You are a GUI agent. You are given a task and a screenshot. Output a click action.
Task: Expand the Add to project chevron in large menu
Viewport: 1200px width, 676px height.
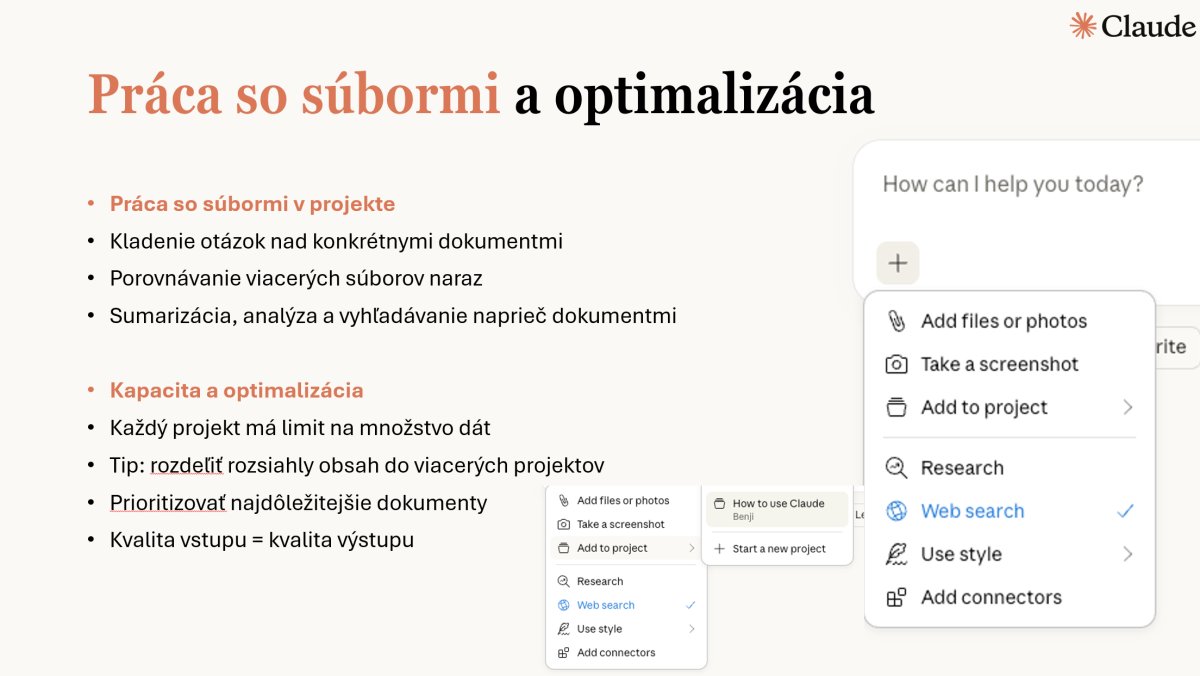point(1127,407)
